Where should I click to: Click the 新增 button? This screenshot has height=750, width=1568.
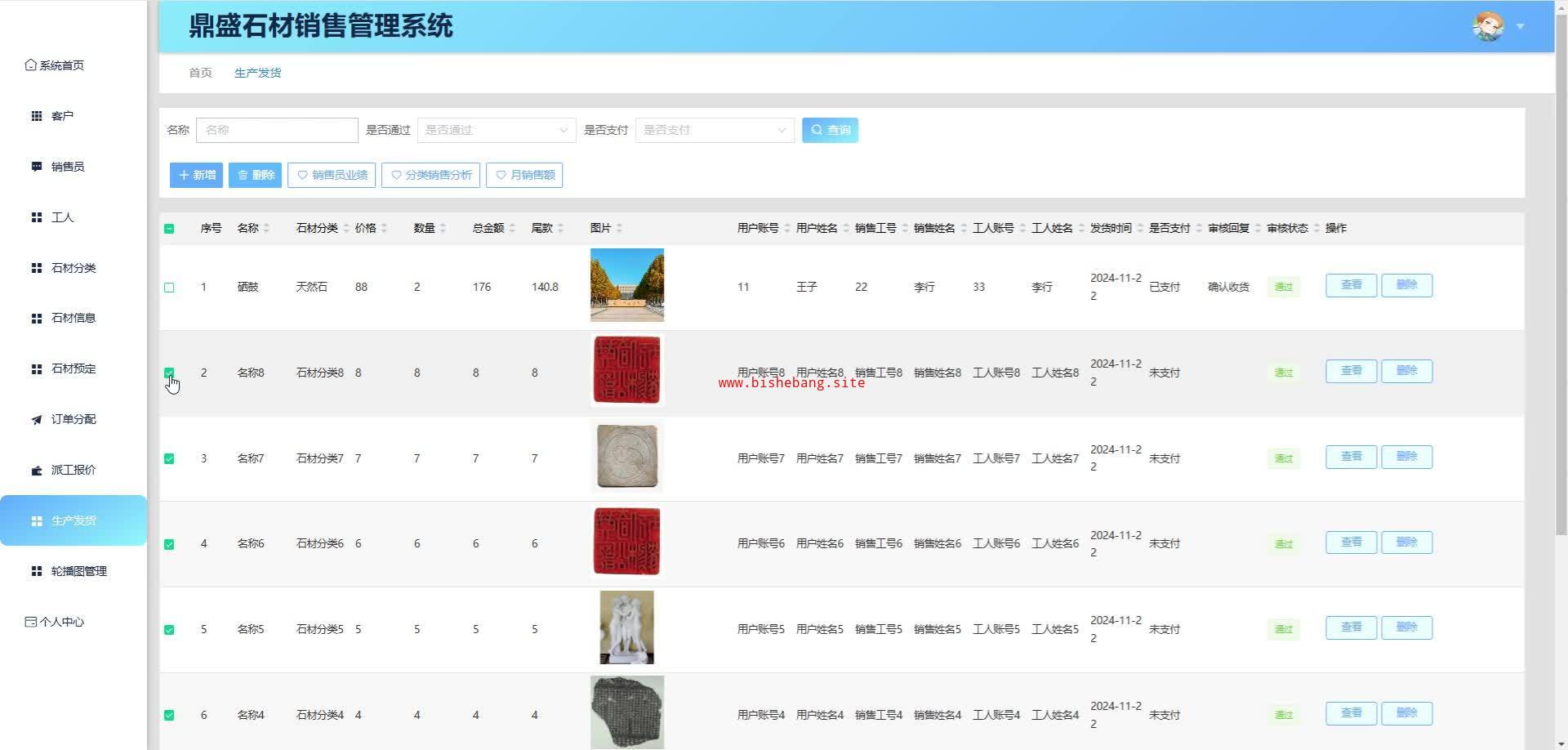[x=196, y=175]
